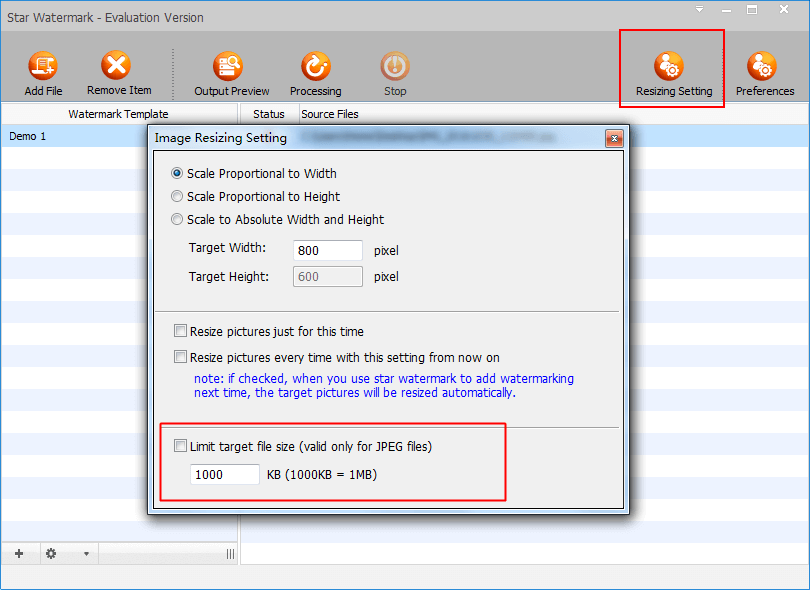
Task: Minimize the Star Watermark window
Action: (x=726, y=11)
